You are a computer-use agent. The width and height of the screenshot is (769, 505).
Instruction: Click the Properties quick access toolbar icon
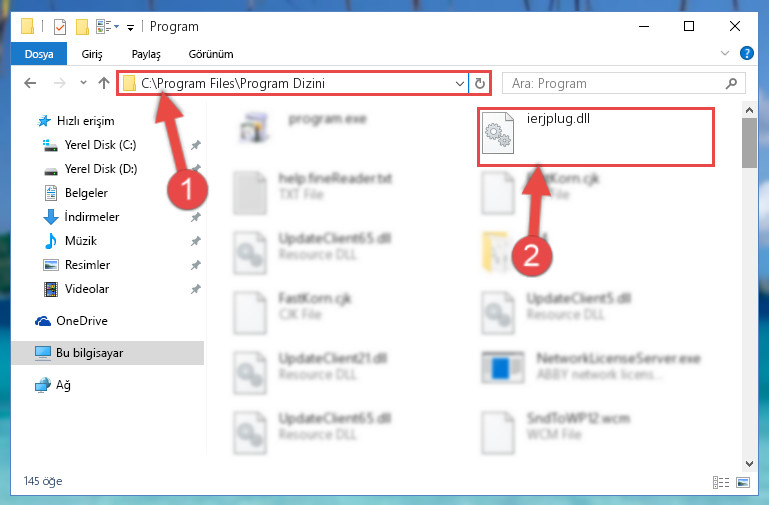click(x=60, y=26)
